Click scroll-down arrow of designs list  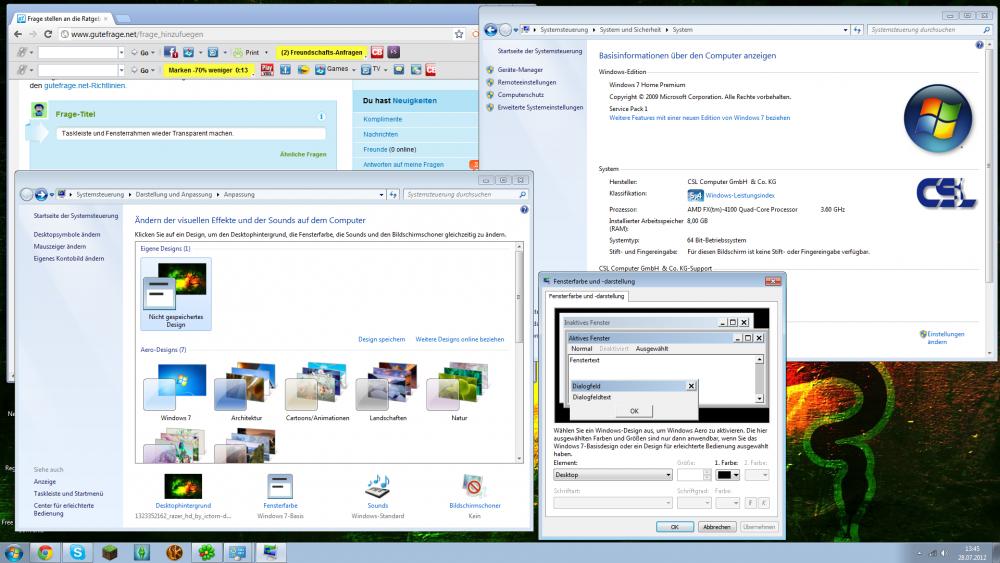point(519,458)
